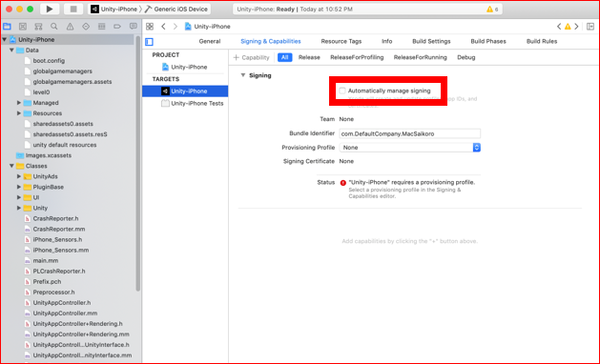Screen dimensions: 600x364
Task: Toggle the project targets sidebar icon
Action: [149, 42]
